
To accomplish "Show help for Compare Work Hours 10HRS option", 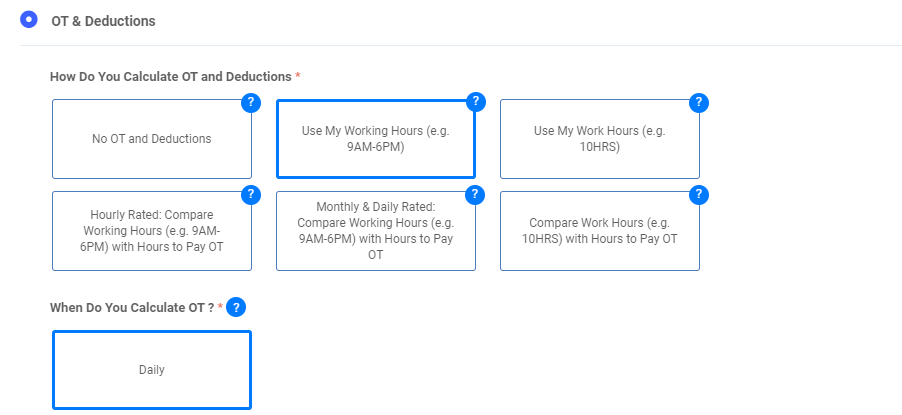I will (x=699, y=194).
